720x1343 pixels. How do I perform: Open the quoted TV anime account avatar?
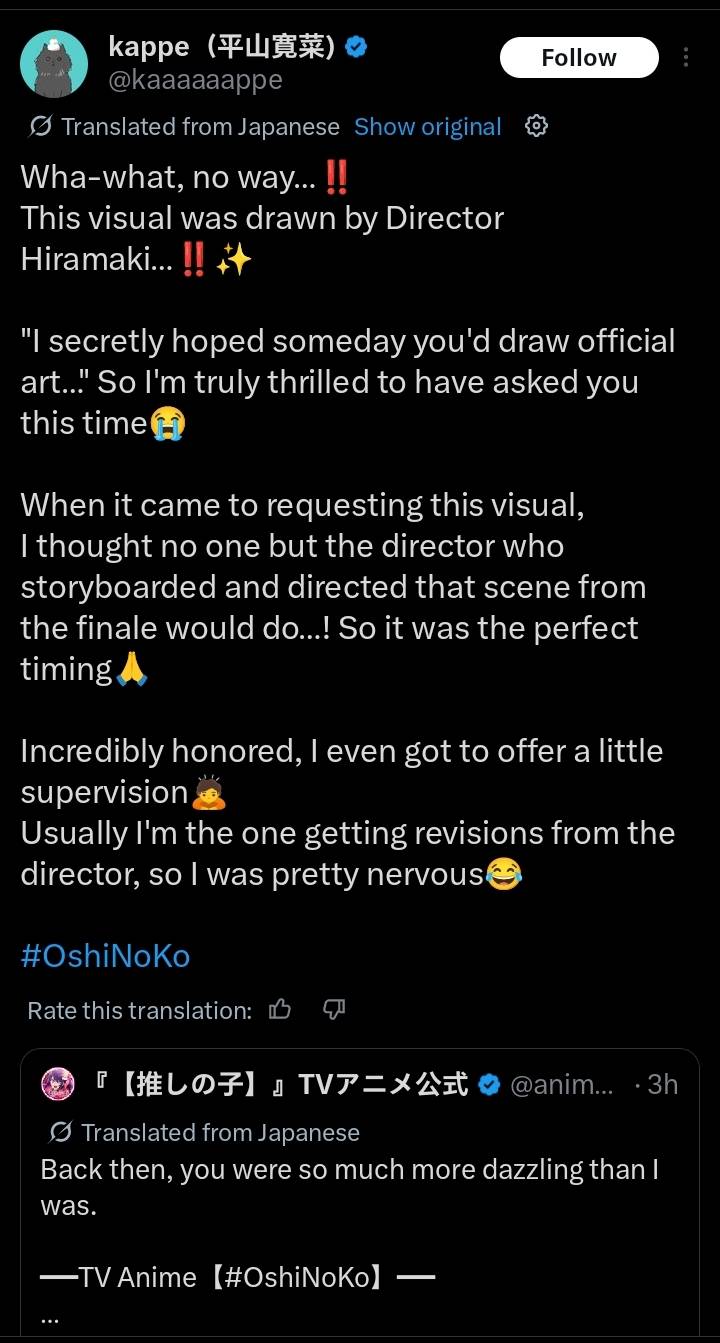tap(56, 1084)
